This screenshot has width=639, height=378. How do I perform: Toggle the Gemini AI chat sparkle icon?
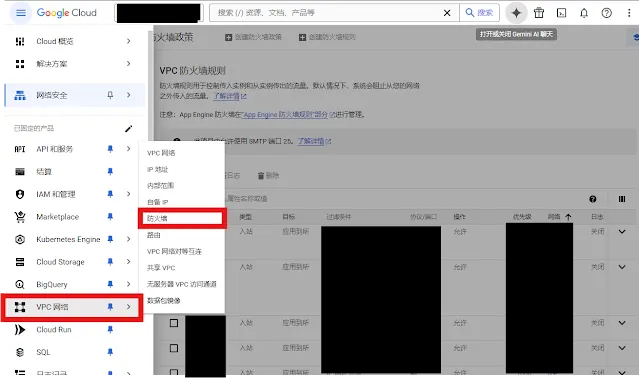coord(516,13)
